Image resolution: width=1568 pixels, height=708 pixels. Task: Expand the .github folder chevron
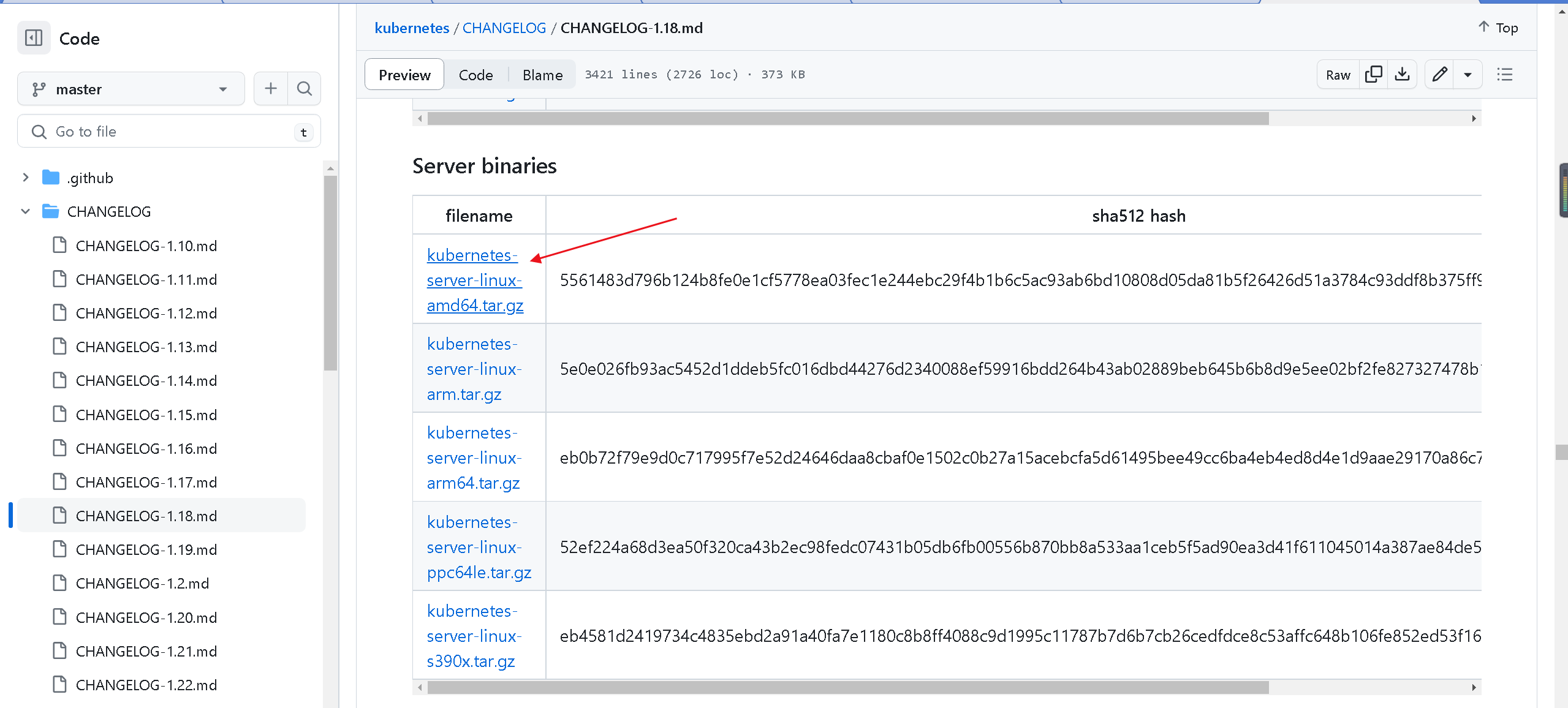[26, 178]
